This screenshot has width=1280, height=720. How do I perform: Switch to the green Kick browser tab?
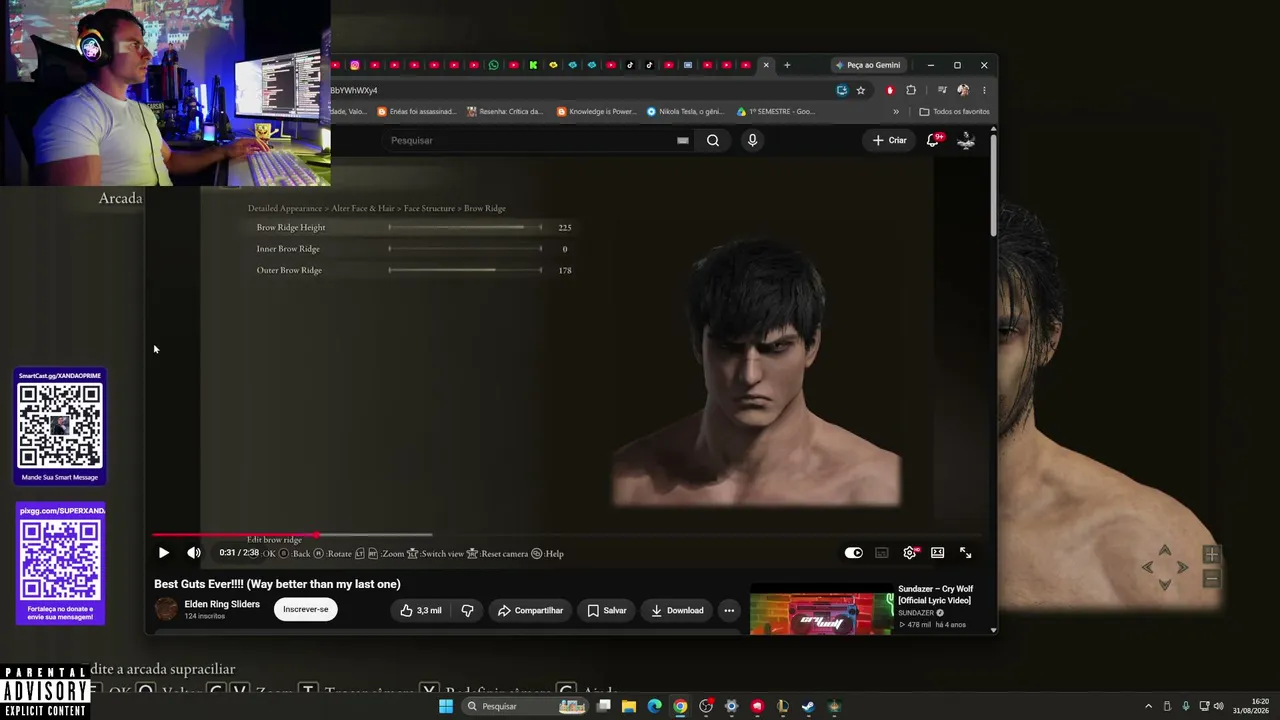coord(533,65)
